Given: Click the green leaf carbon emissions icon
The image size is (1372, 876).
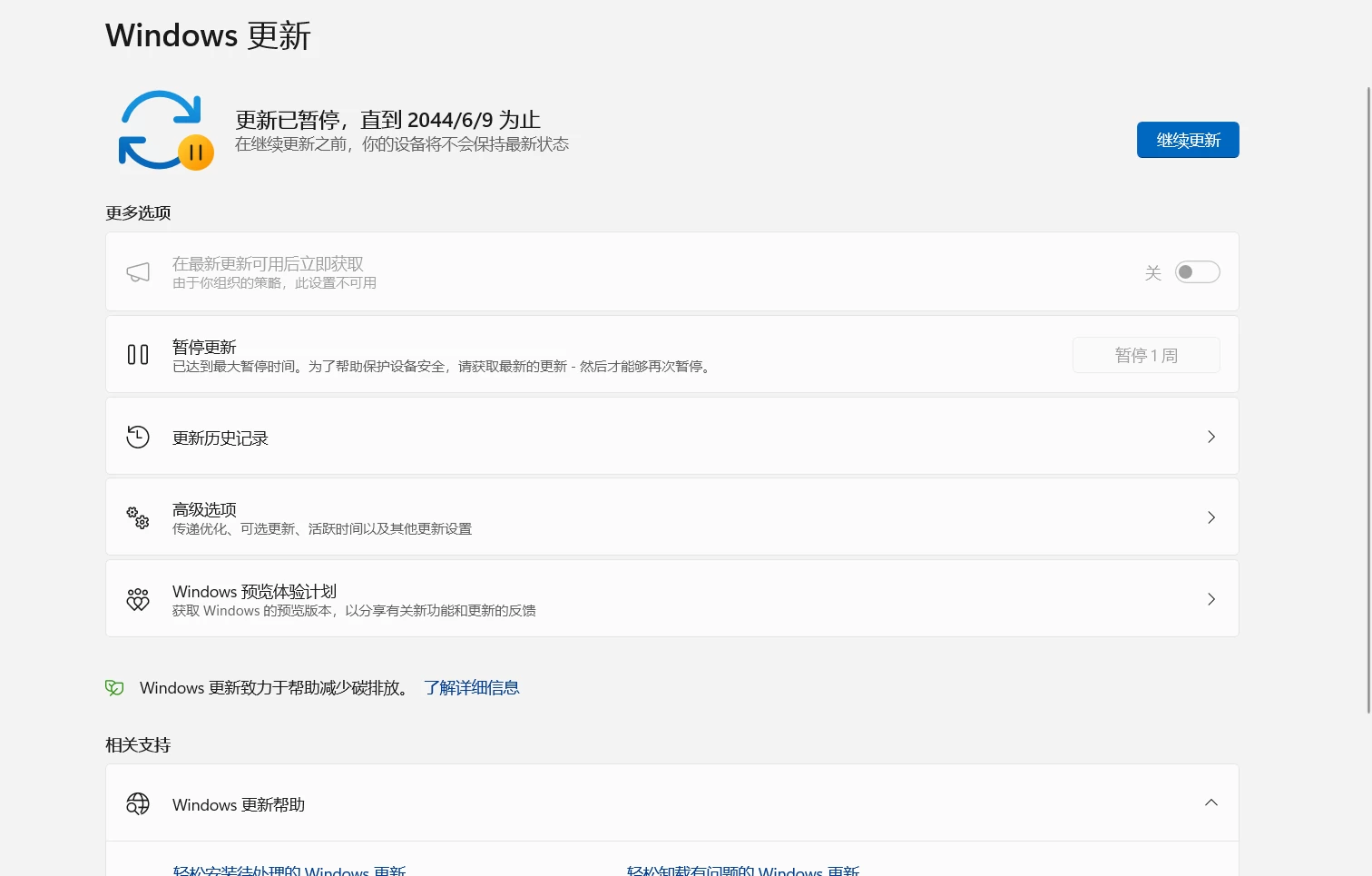Looking at the screenshot, I should [114, 688].
